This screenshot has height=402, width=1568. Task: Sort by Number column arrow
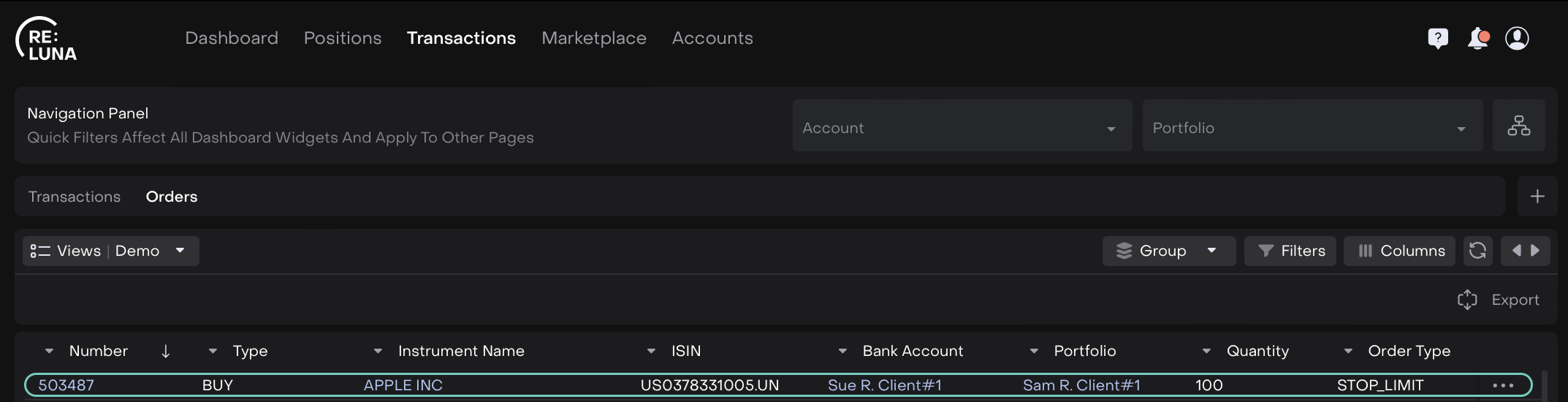pyautogui.click(x=166, y=352)
